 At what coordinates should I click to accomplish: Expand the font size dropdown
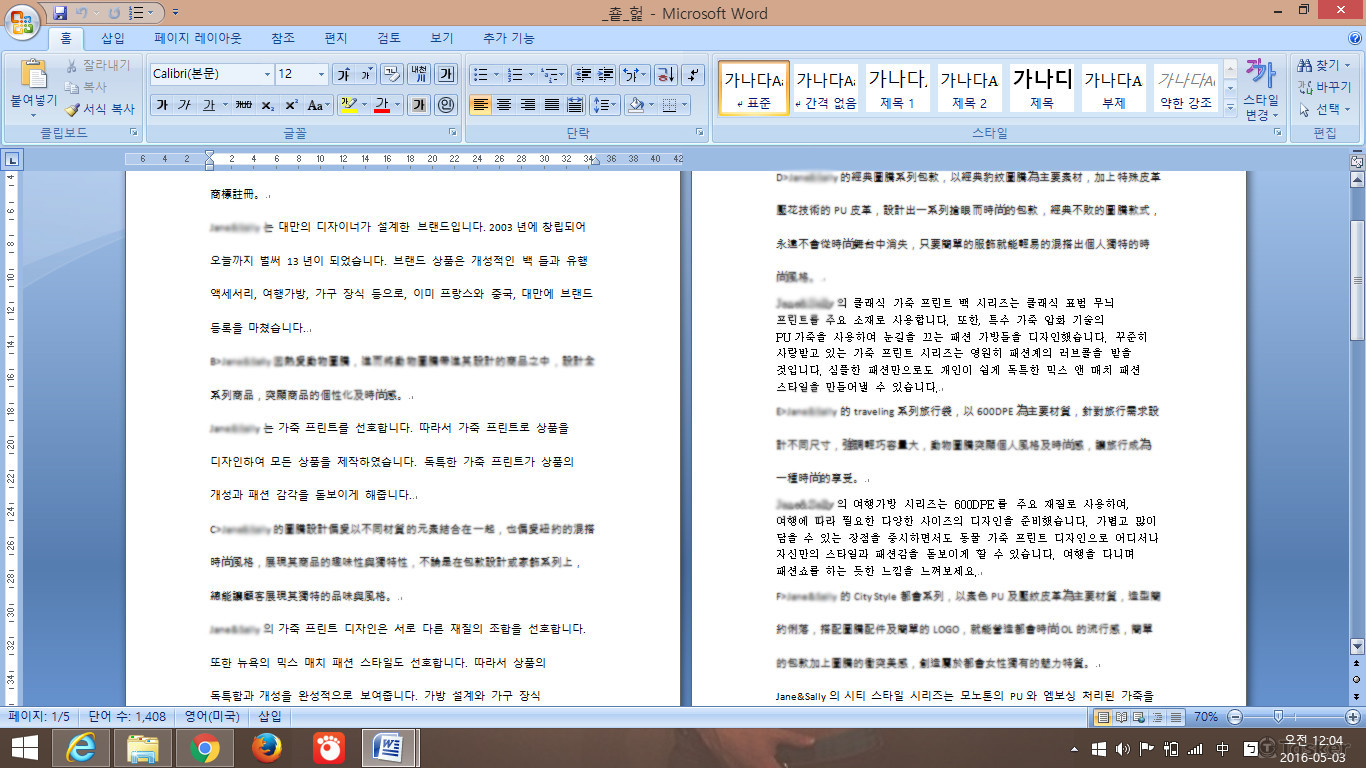[x=321, y=75]
